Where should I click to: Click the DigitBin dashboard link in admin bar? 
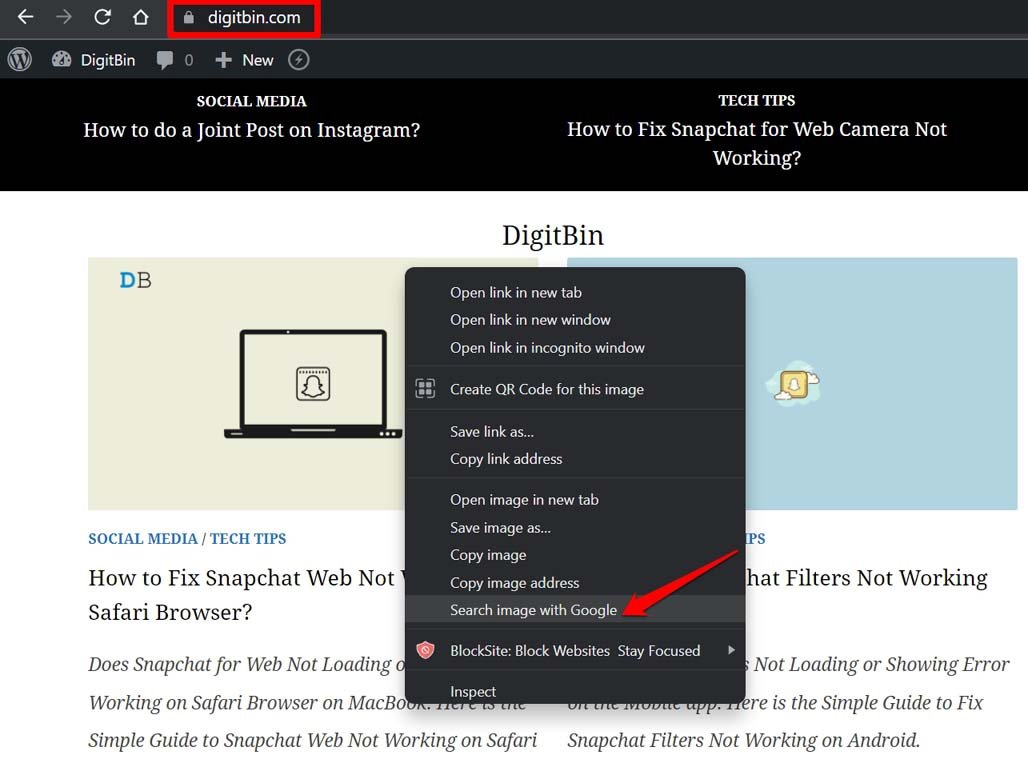94,60
